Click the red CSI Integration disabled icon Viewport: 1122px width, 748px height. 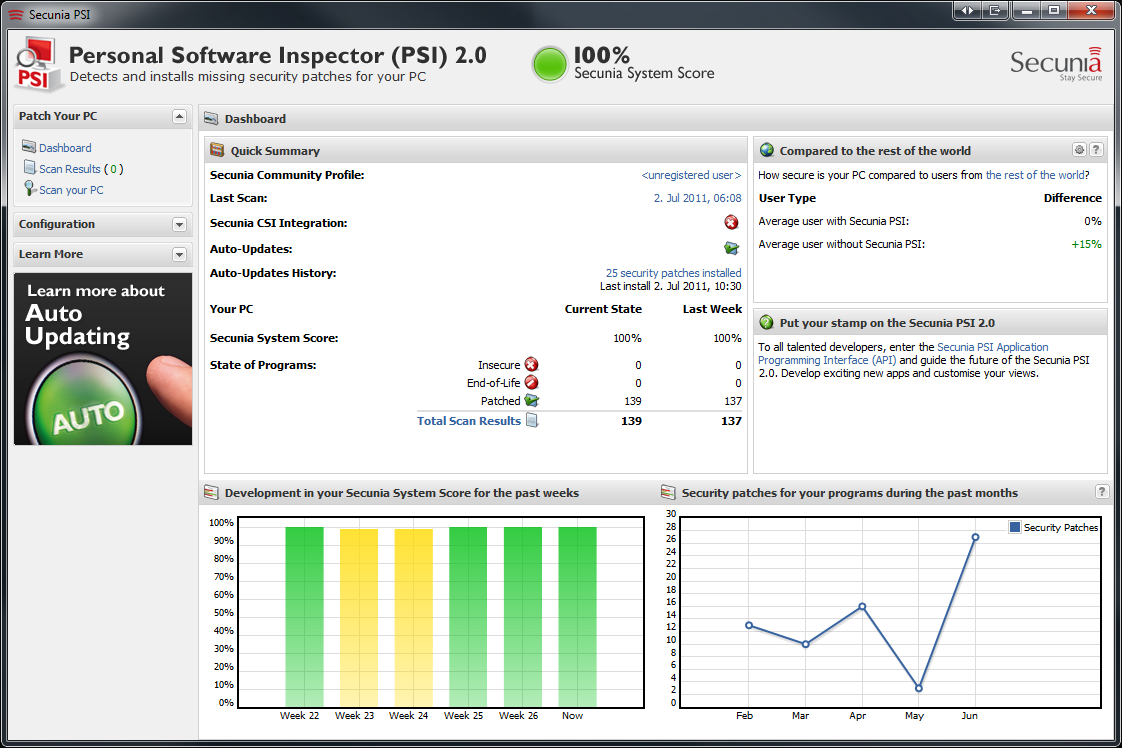click(x=731, y=223)
